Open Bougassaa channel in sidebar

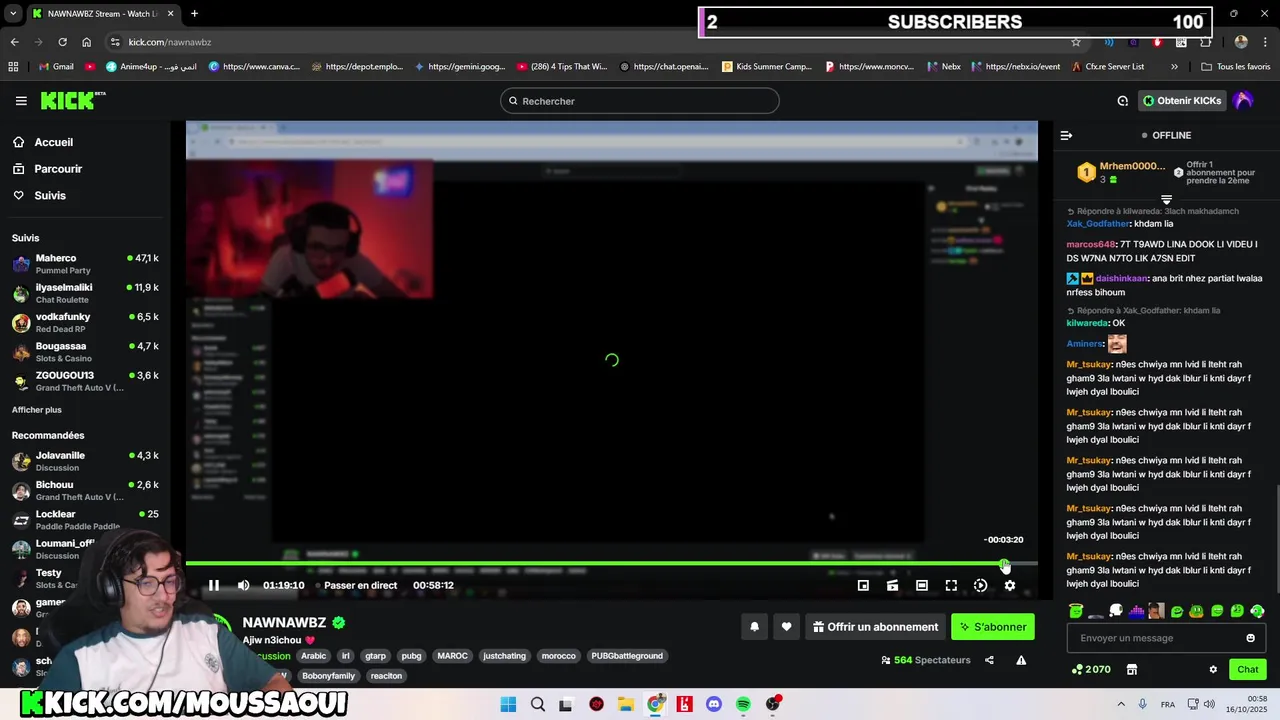(85, 351)
